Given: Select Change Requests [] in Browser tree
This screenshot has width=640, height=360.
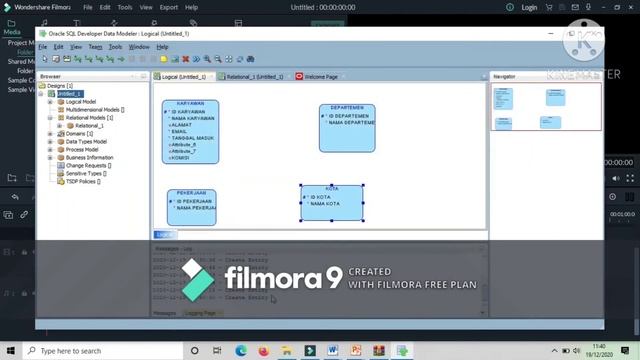Looking at the screenshot, I should click(88, 165).
